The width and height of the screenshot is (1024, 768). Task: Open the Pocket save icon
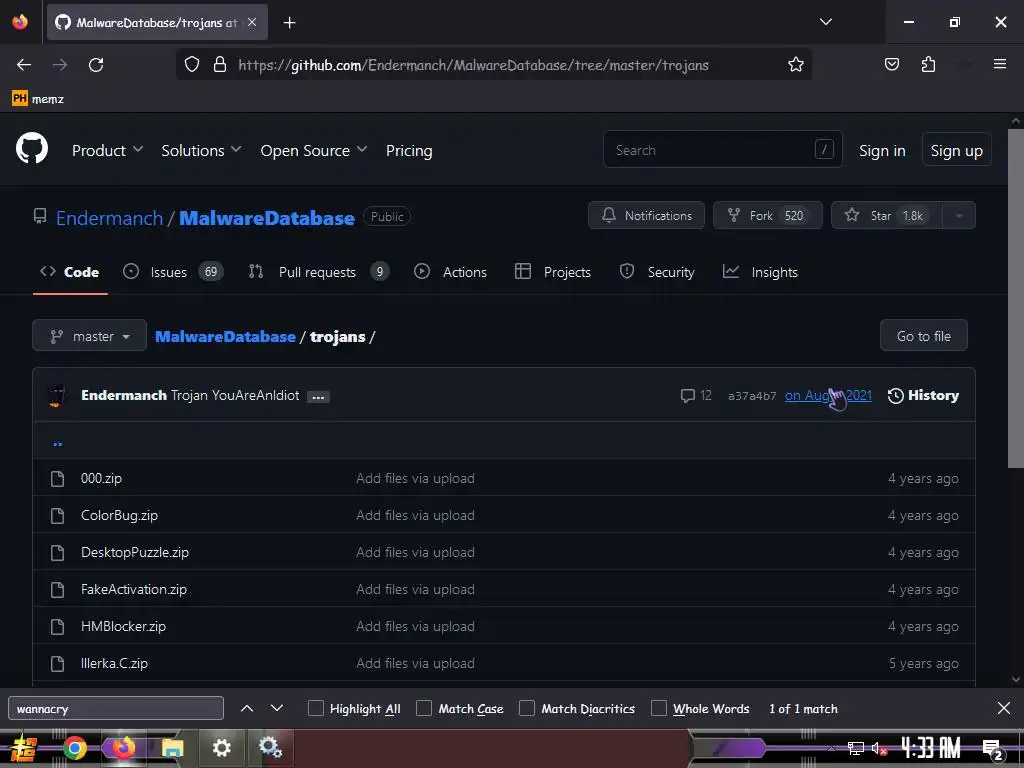point(891,64)
